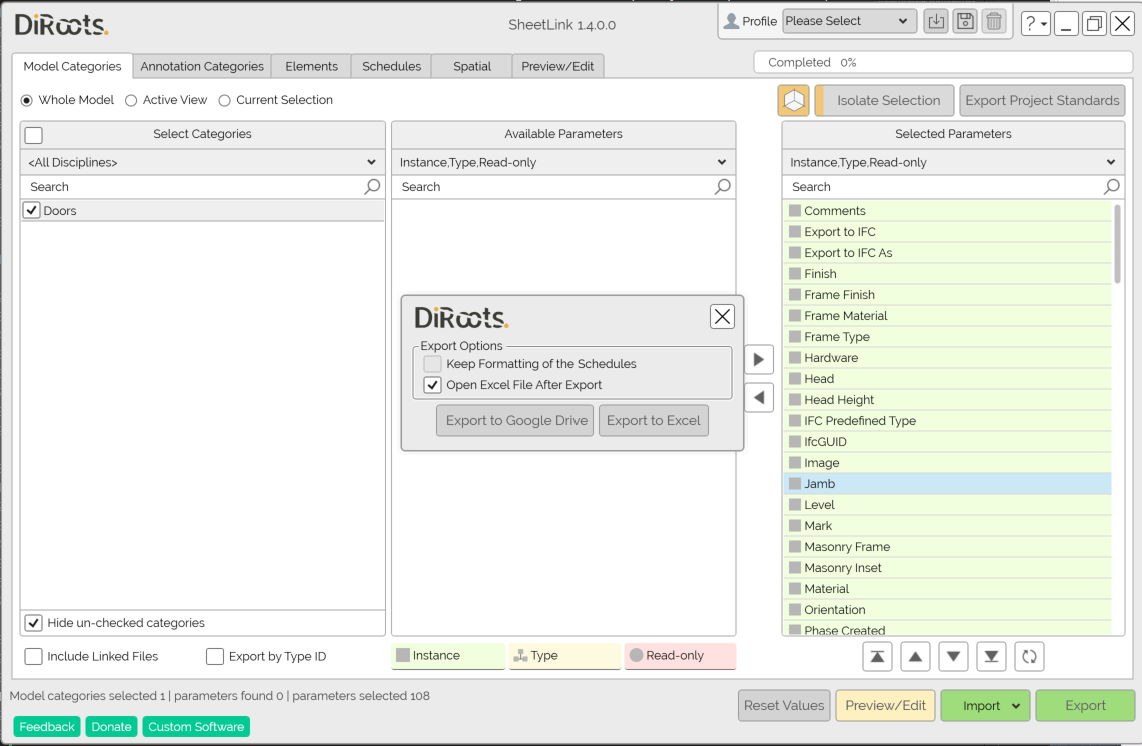This screenshot has width=1142, height=746.
Task: Expand the All Disciplines dropdown
Action: click(202, 162)
